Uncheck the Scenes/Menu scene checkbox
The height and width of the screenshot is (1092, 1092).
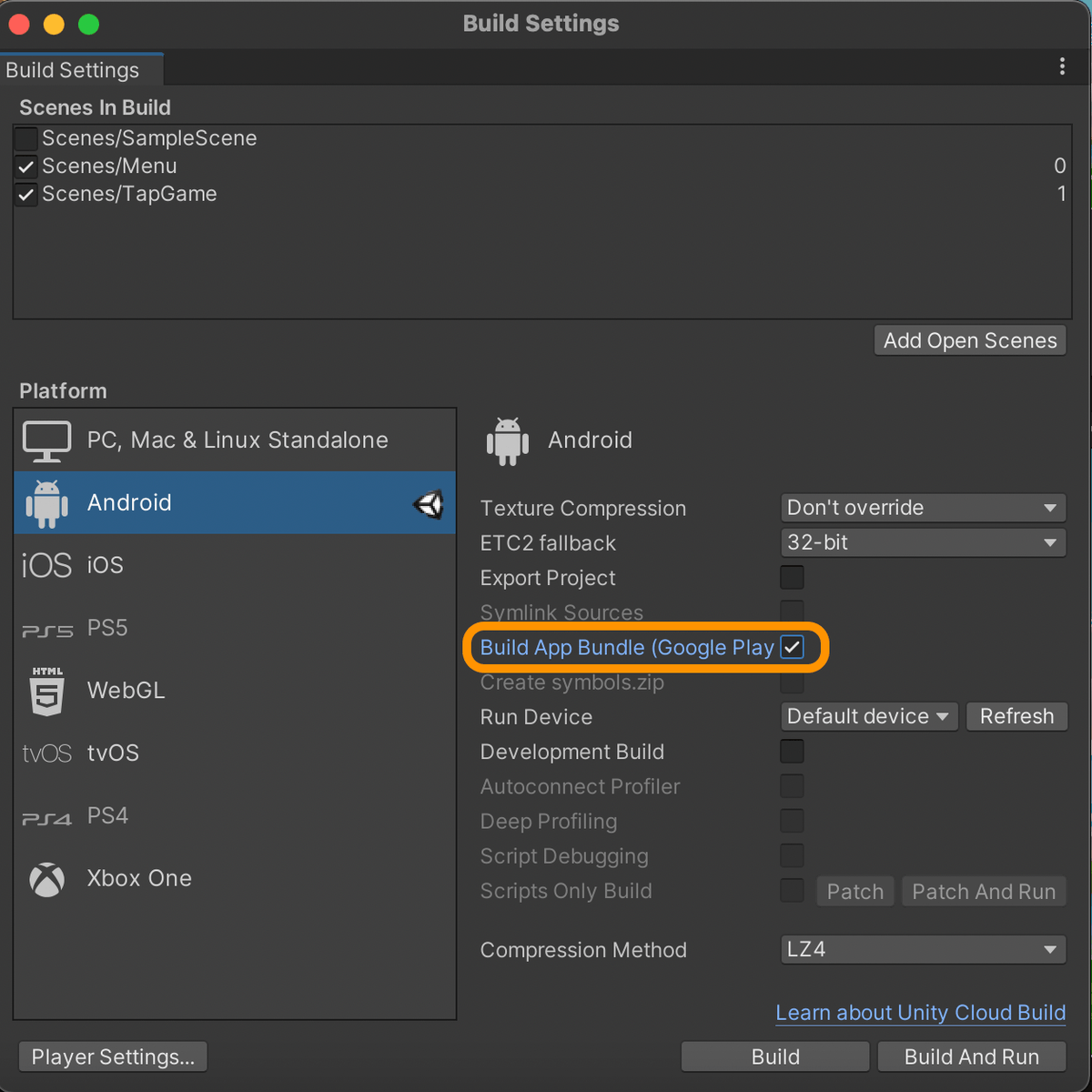pos(25,166)
